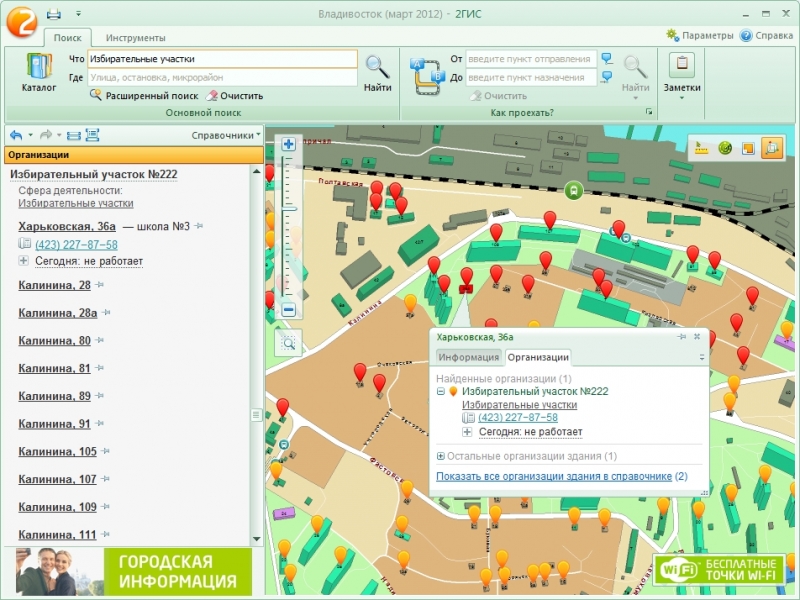
Task: Toggle the 3D buildings map mode button
Action: 771,148
